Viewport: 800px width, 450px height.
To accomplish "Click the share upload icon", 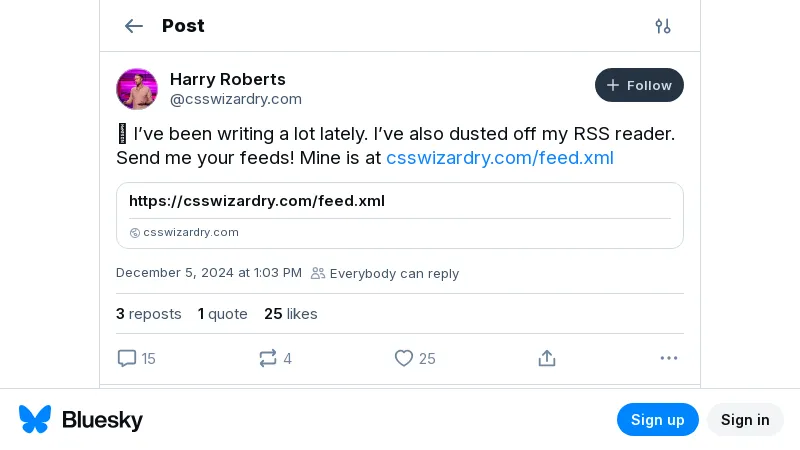I will [x=546, y=358].
